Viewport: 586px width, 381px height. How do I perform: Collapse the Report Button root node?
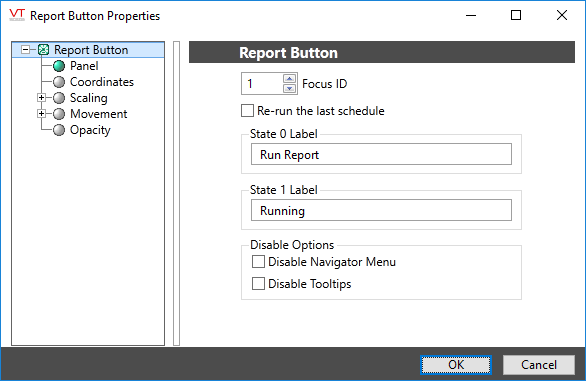pyautogui.click(x=25, y=50)
